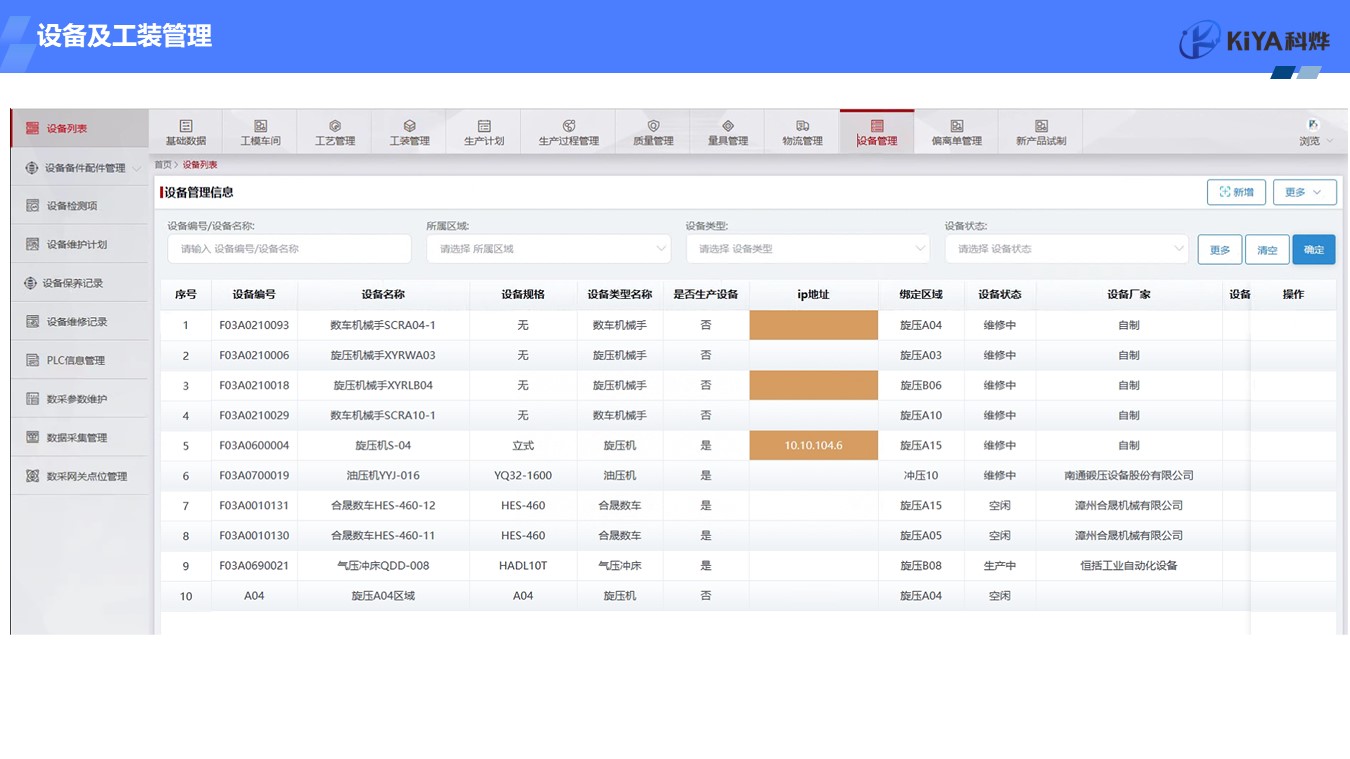Open the 工模车间 module icon

point(260,126)
